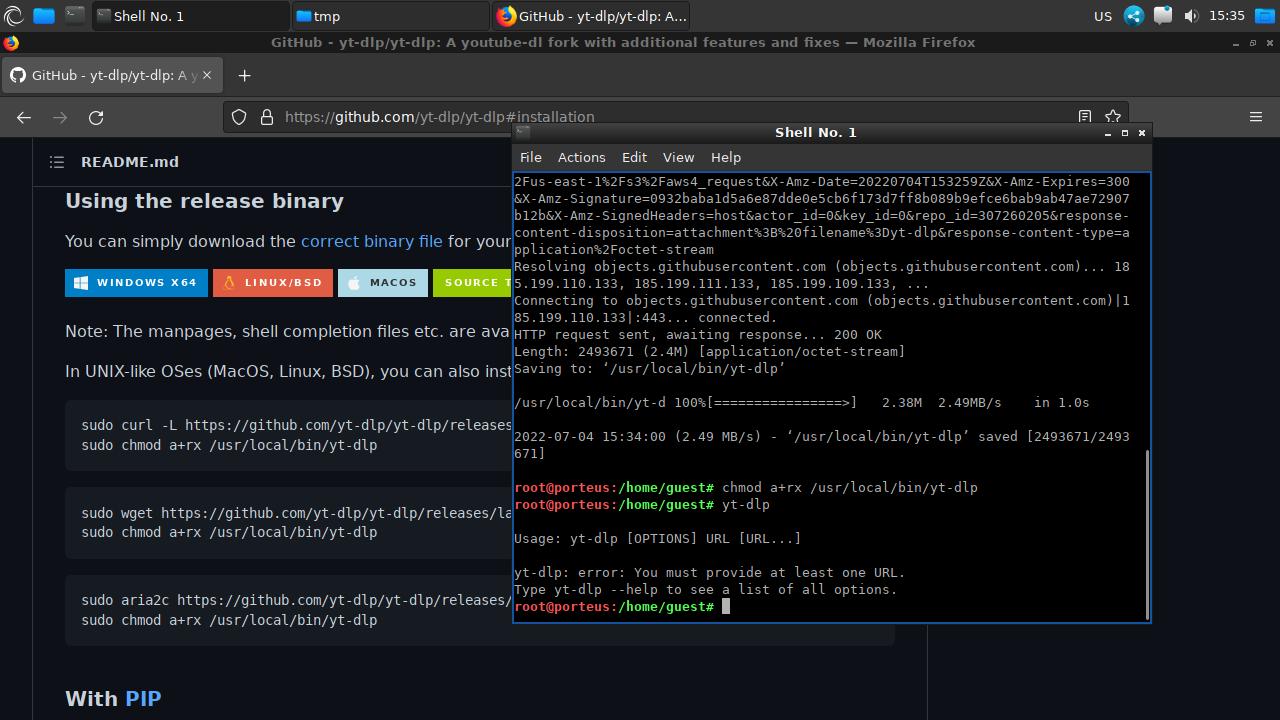The image size is (1280, 720).
Task: Switch to Firefox GitHub taskbar entry
Action: pos(590,16)
